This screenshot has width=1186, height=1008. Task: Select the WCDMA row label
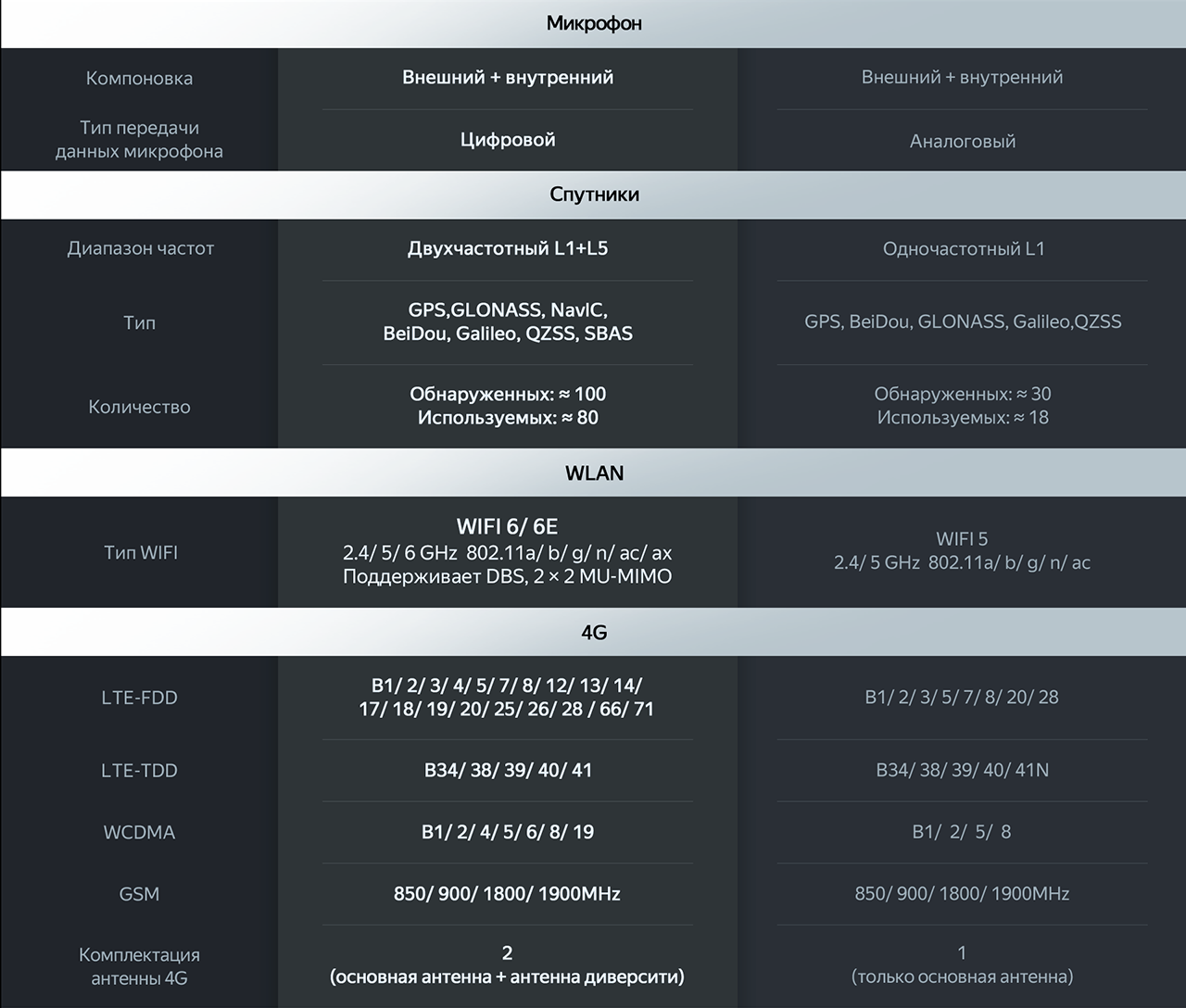coord(139,833)
